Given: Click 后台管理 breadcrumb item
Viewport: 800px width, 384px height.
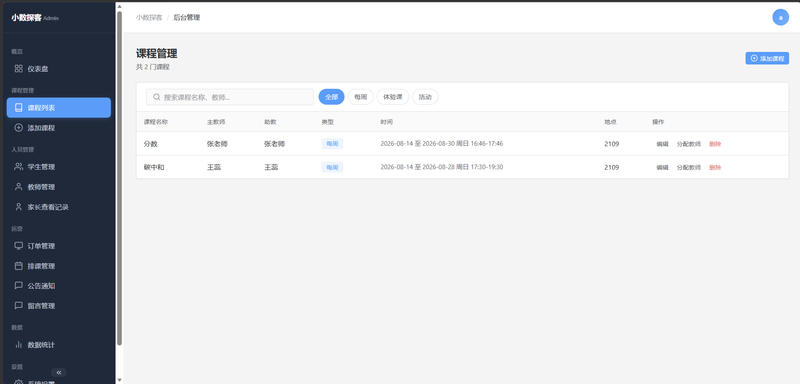Looking at the screenshot, I should 187,17.
